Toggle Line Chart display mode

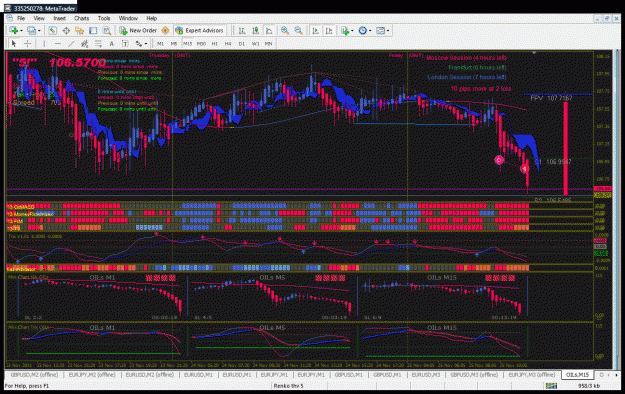point(269,30)
